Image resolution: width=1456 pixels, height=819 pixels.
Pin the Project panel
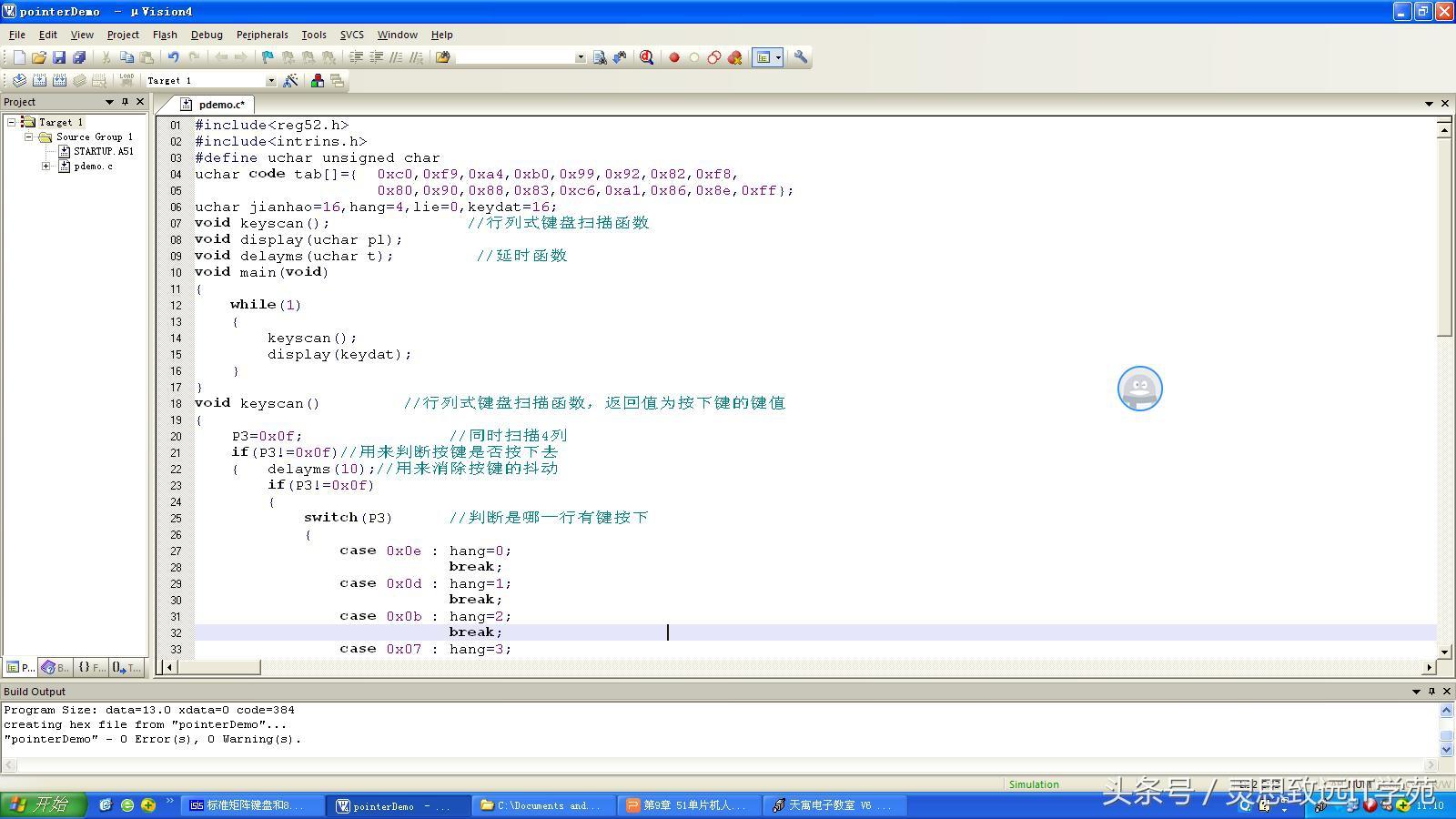(125, 102)
